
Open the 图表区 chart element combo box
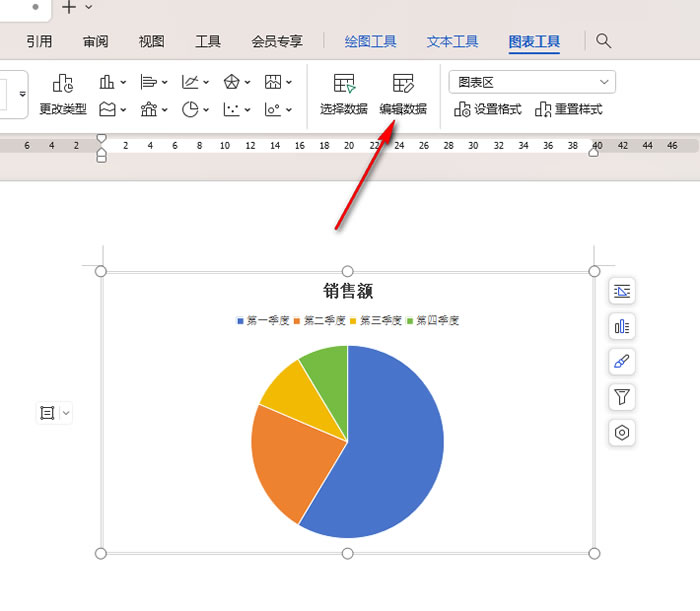coord(532,82)
